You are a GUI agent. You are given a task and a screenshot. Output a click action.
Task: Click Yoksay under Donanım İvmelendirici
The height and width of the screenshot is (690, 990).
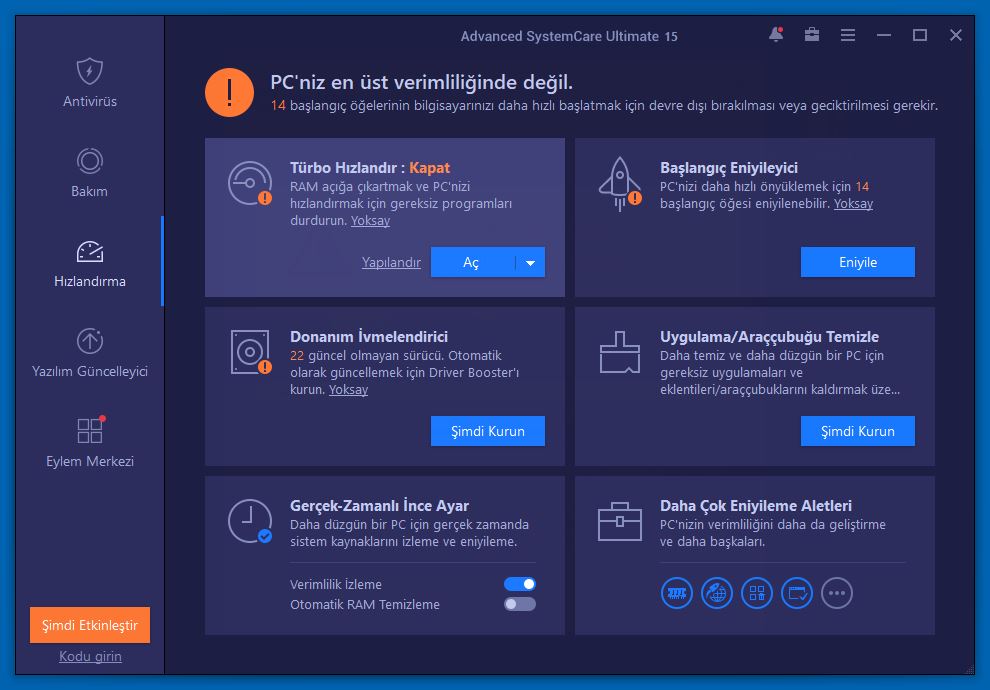[348, 390]
